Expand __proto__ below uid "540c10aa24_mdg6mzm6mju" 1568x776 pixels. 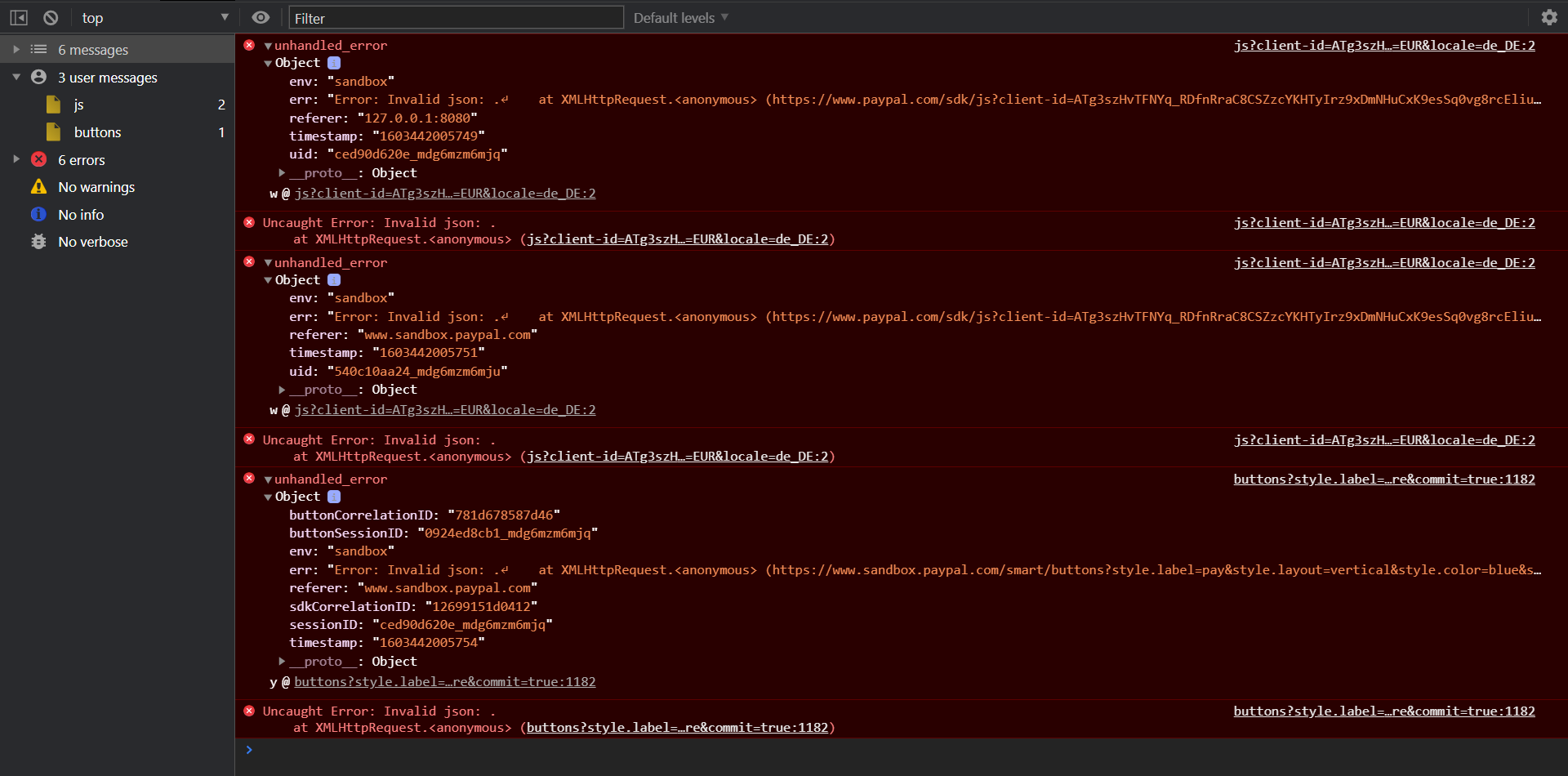[282, 390]
